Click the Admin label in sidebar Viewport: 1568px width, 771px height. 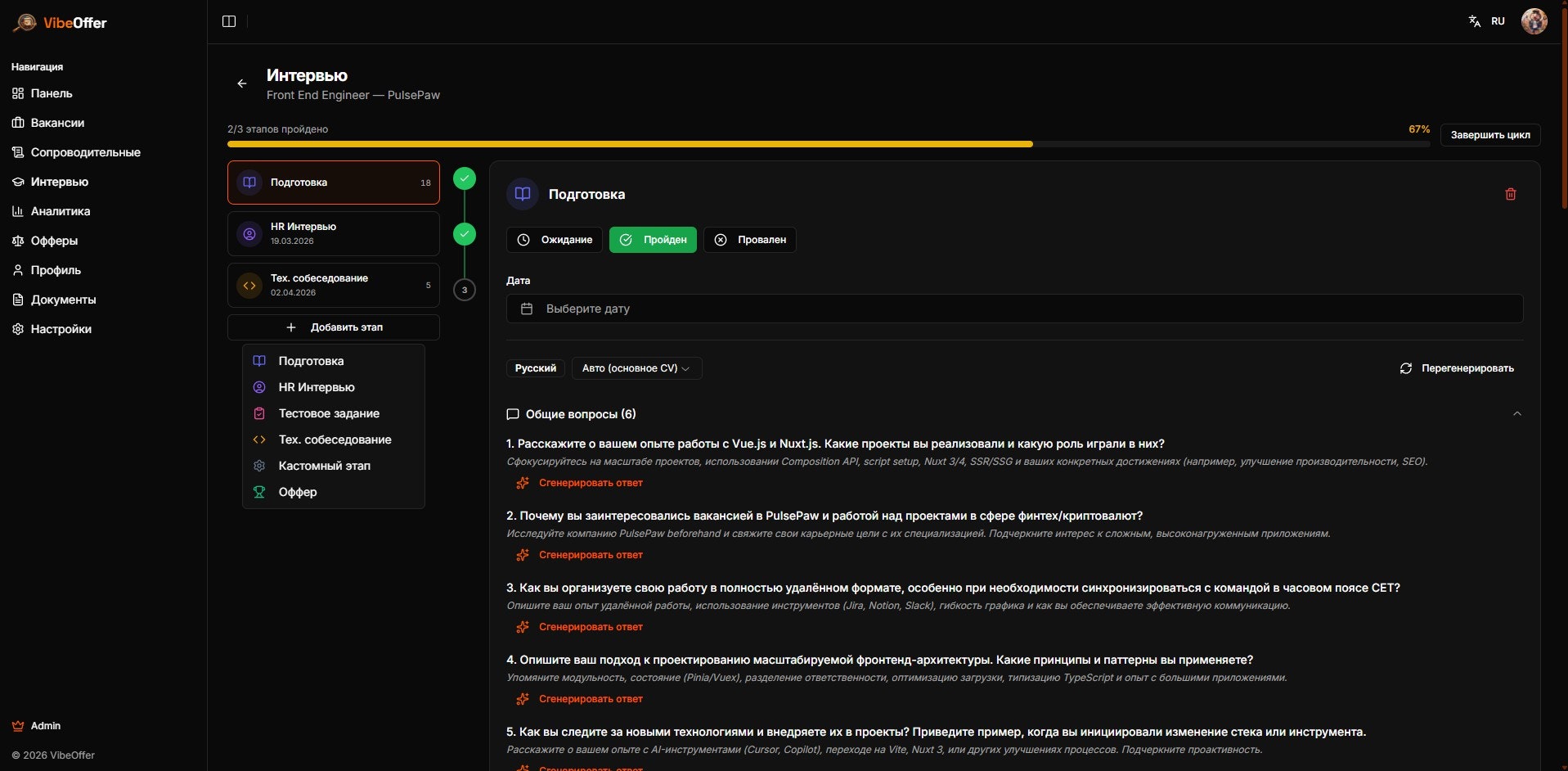coord(46,726)
